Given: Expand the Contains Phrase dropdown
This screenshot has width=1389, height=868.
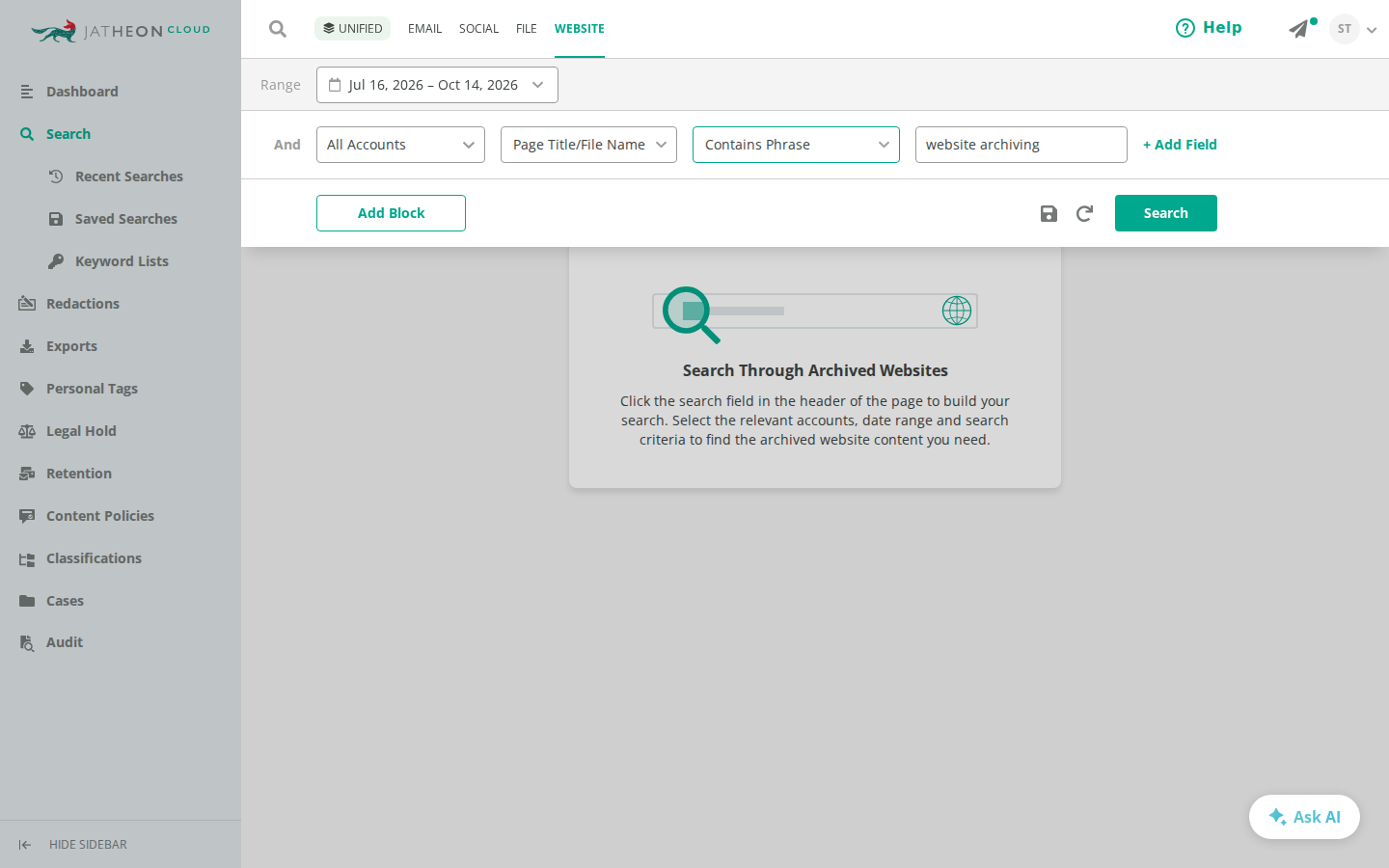Looking at the screenshot, I should (x=796, y=145).
